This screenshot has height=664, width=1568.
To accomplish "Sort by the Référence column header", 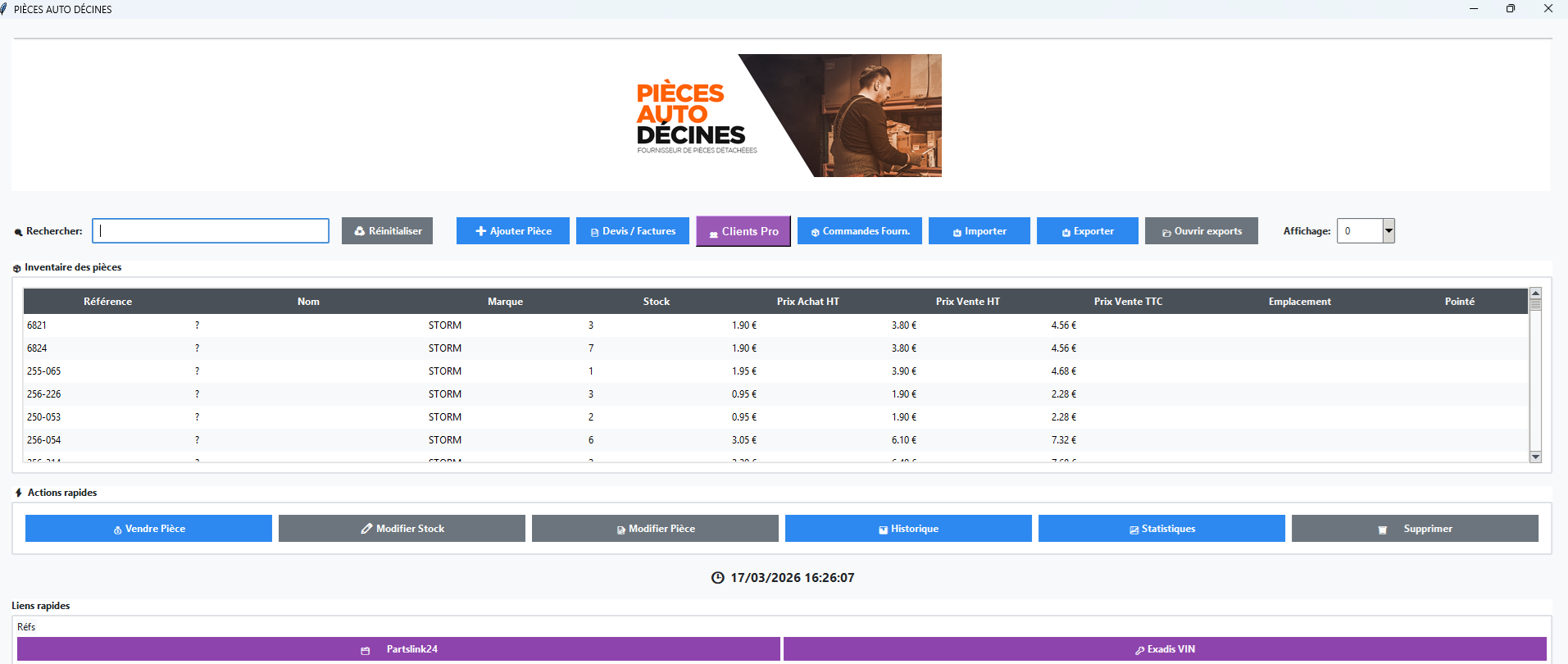I will [x=107, y=302].
